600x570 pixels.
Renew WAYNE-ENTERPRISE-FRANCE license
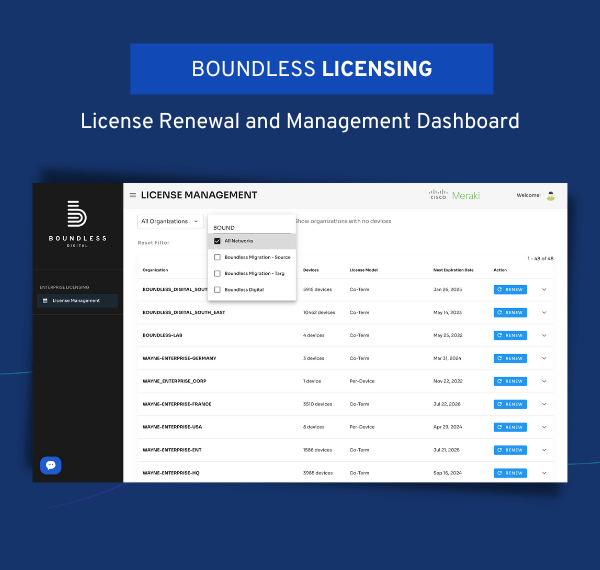[510, 404]
